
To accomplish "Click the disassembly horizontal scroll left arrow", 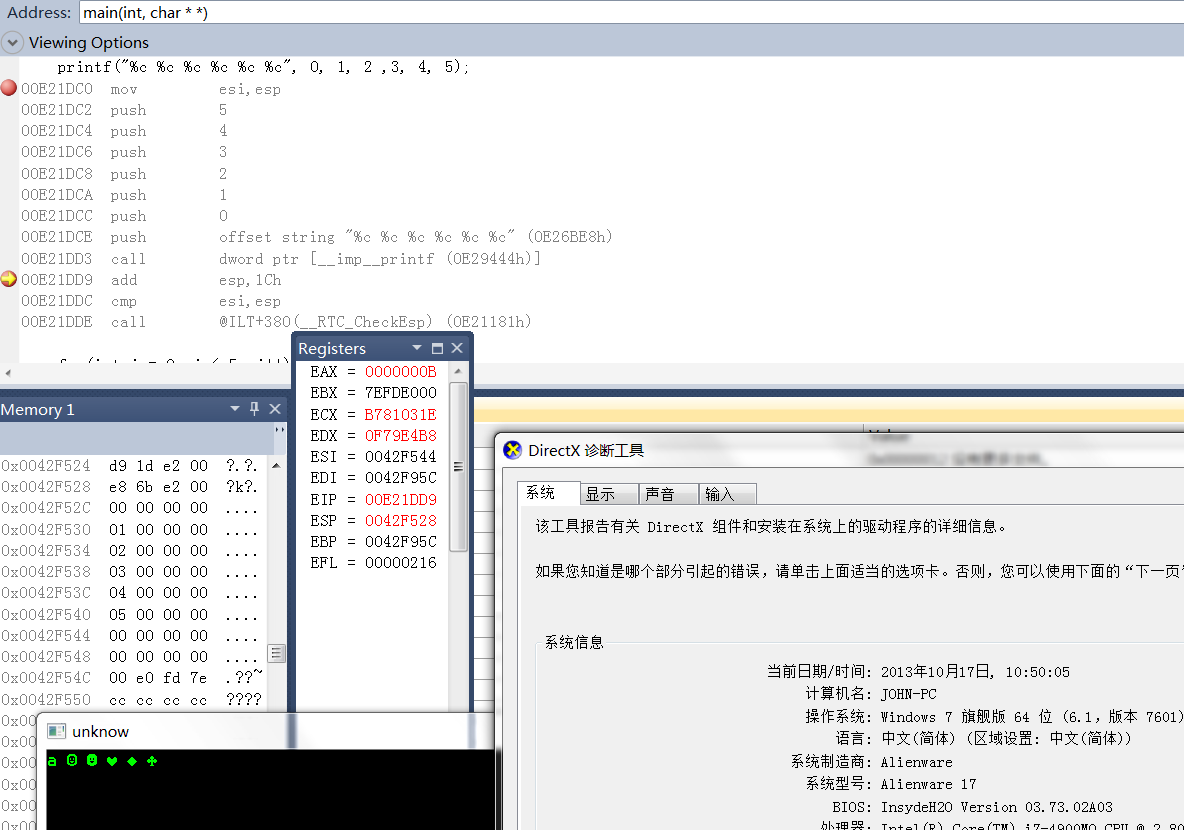I will click(8, 373).
